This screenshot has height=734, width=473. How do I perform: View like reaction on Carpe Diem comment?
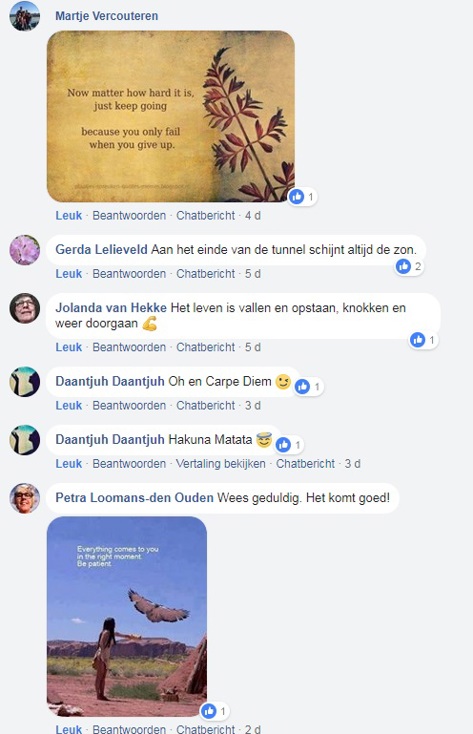click(x=309, y=387)
